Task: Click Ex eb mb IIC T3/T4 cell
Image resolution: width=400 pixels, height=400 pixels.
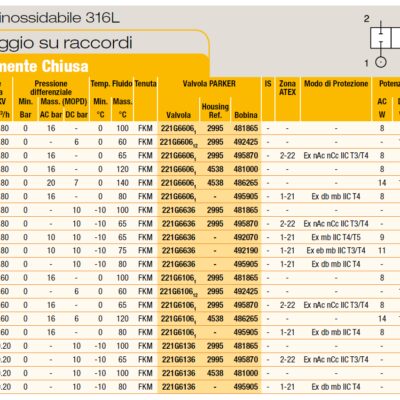Action: [x=336, y=251]
